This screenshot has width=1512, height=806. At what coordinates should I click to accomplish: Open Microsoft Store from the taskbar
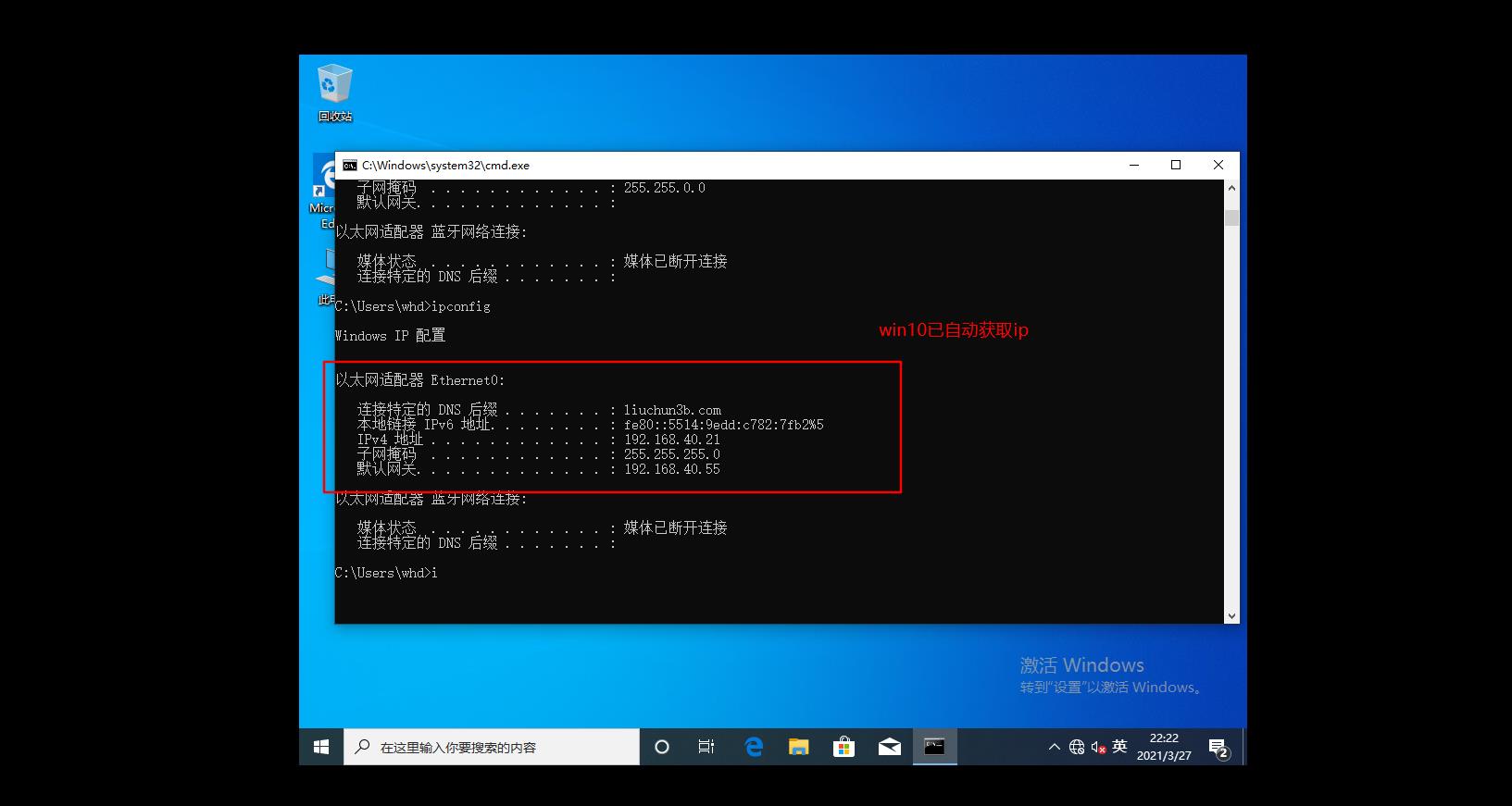(x=843, y=747)
